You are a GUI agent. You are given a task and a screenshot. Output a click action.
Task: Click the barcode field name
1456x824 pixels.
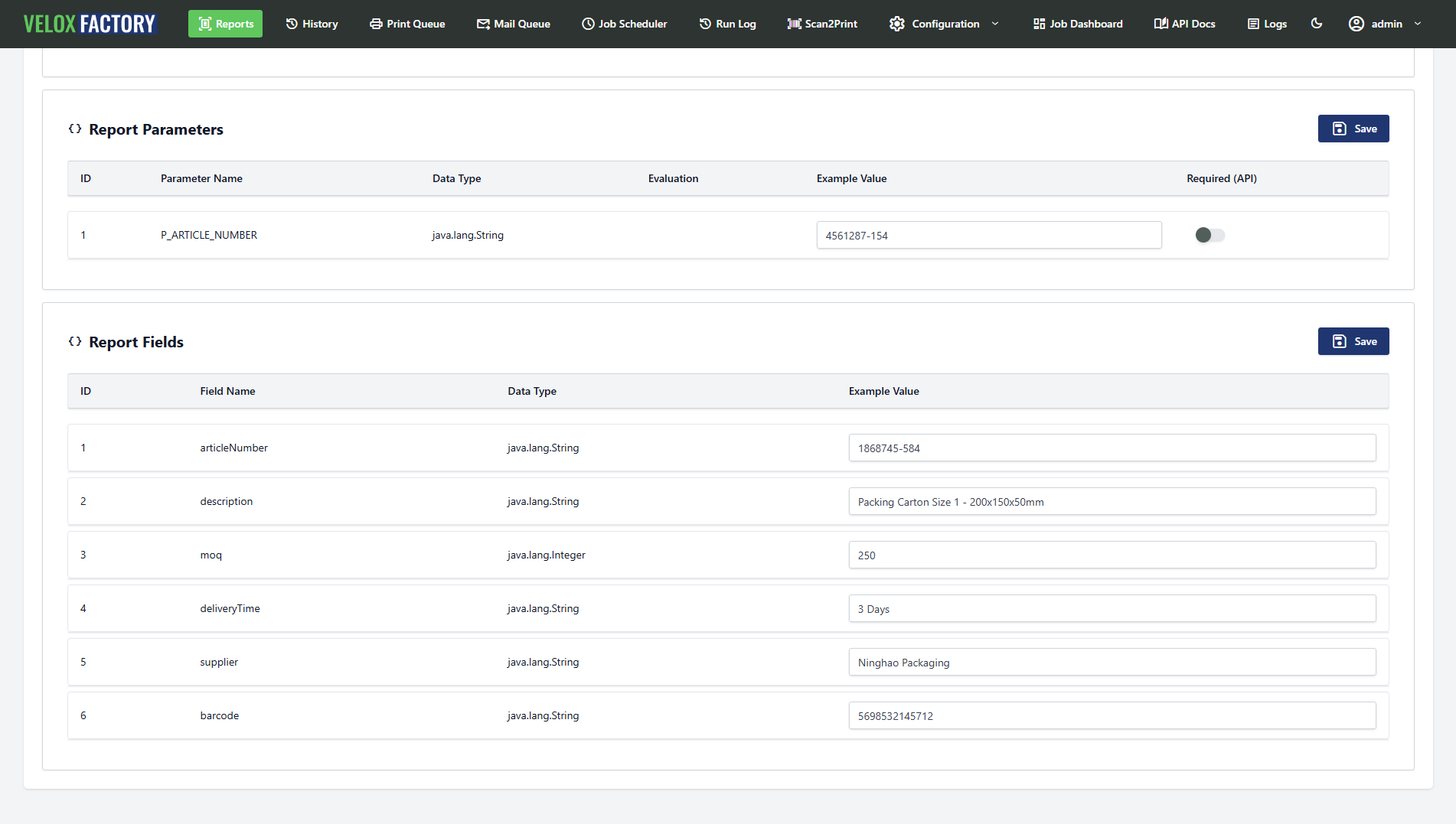[219, 715]
